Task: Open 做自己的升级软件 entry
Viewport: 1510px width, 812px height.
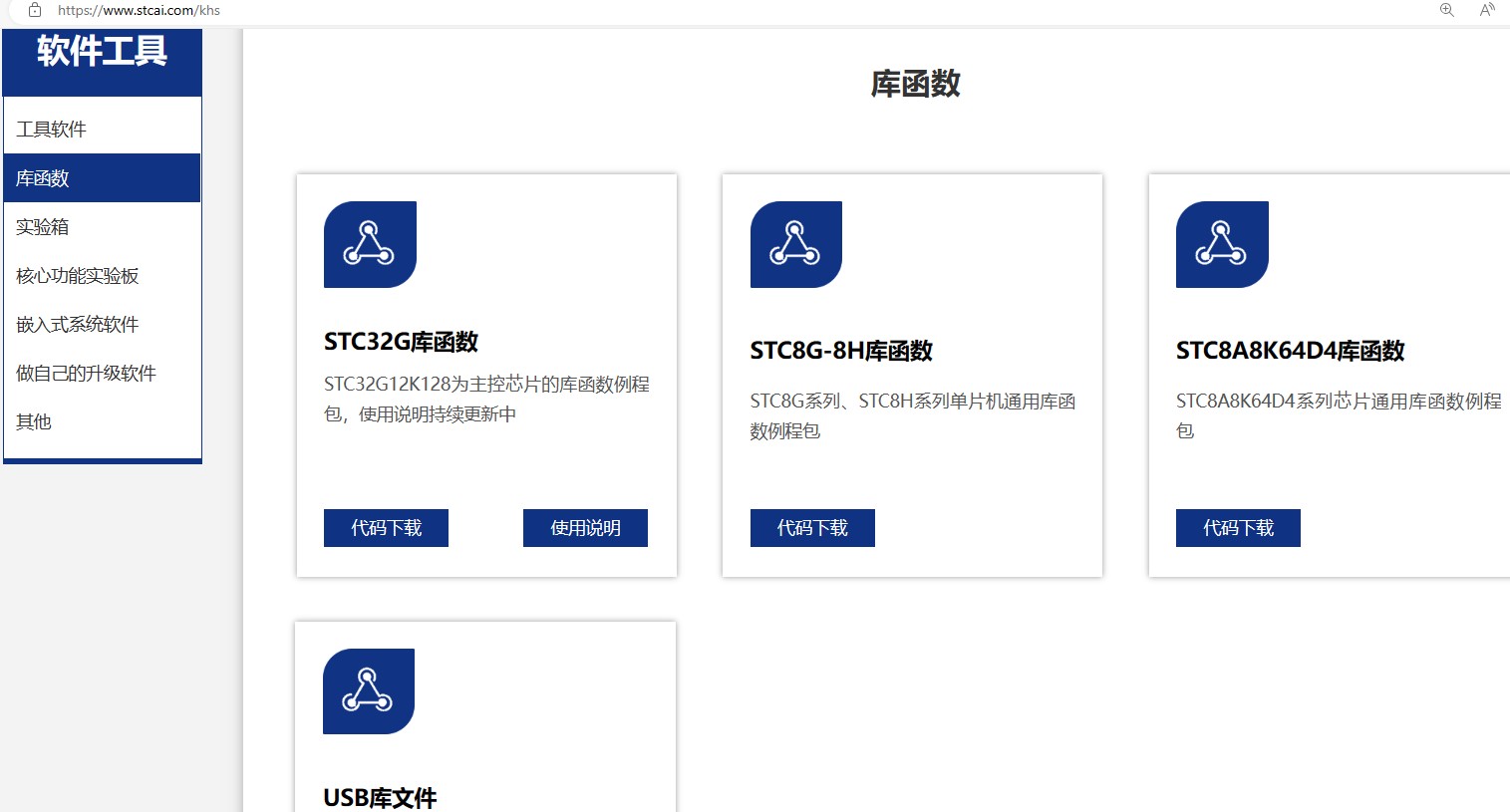Action: click(x=103, y=374)
